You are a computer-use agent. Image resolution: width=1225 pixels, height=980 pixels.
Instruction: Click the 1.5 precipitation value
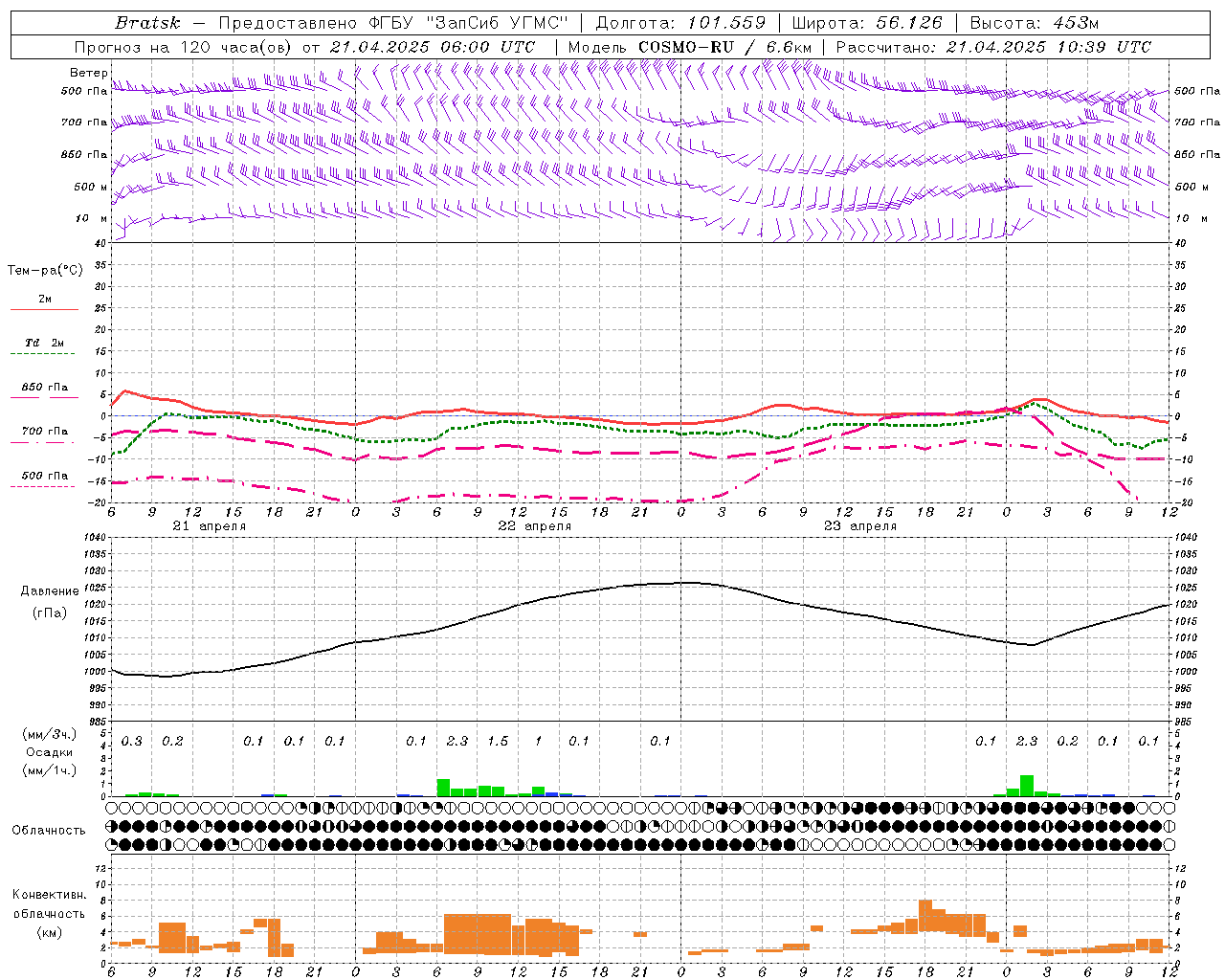point(498,742)
